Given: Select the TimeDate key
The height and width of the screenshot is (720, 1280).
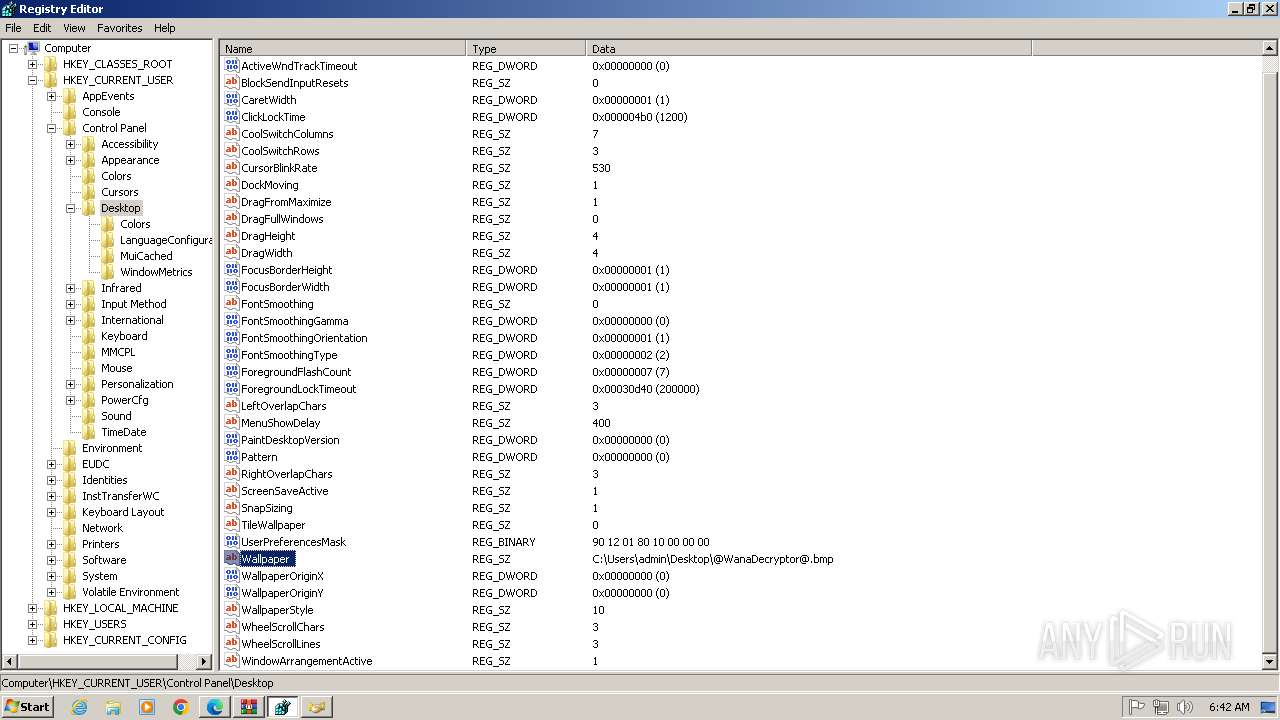Looking at the screenshot, I should pyautogui.click(x=123, y=432).
